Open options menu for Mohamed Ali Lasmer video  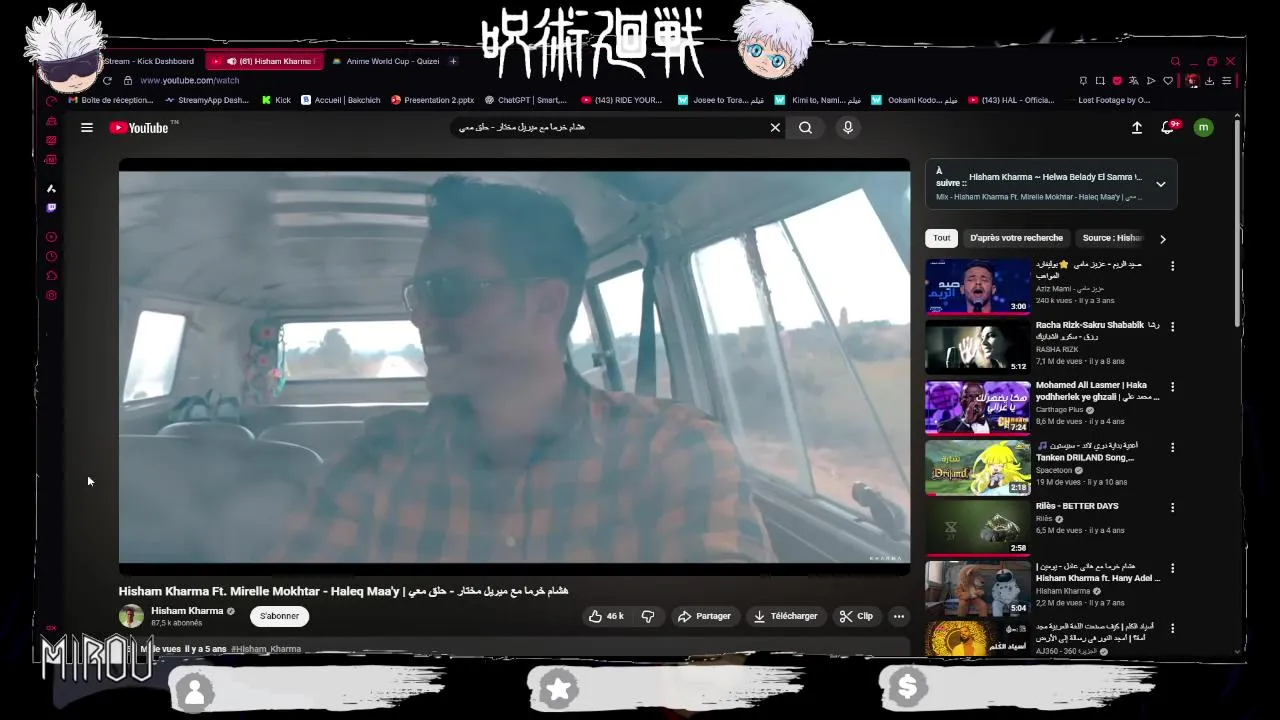[1172, 387]
